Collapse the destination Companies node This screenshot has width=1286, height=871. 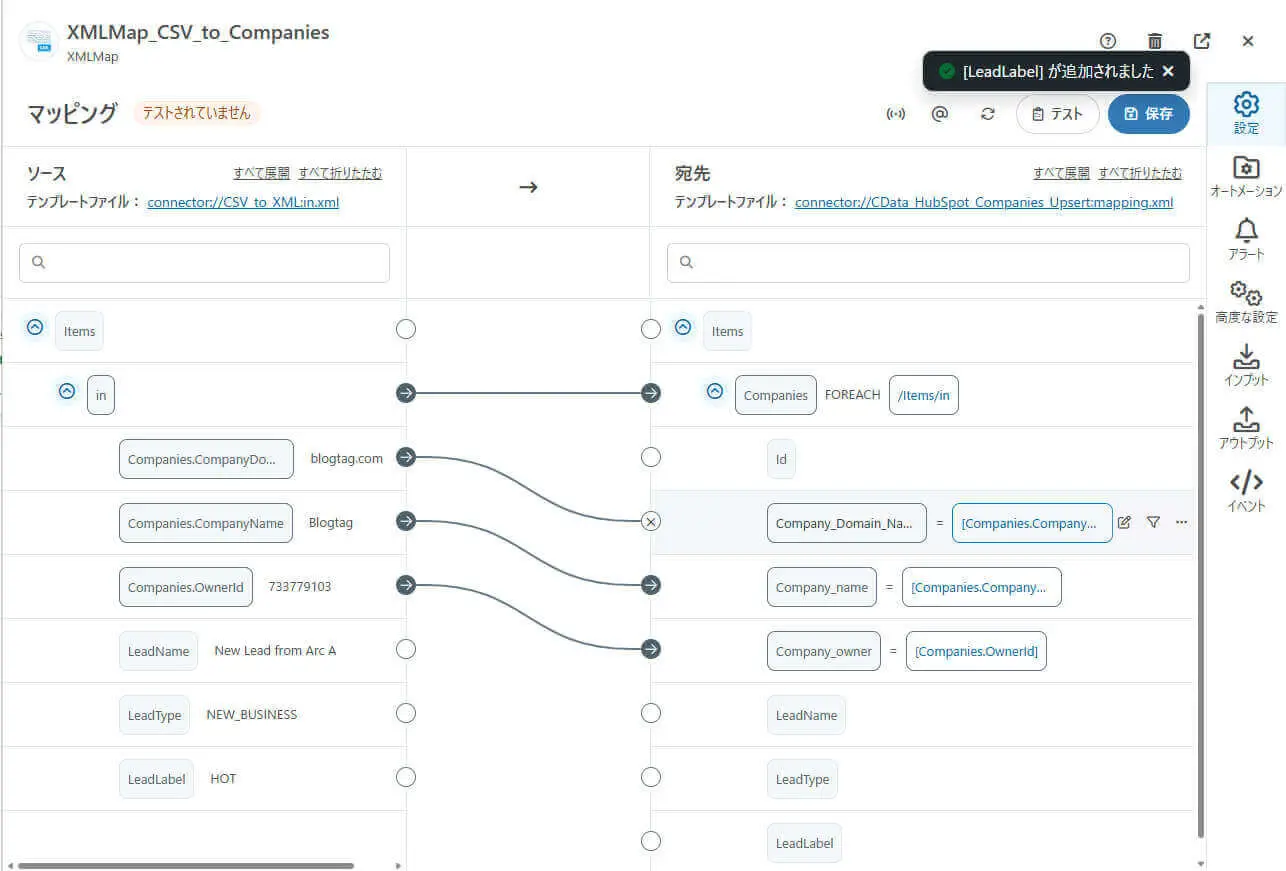[x=715, y=392]
